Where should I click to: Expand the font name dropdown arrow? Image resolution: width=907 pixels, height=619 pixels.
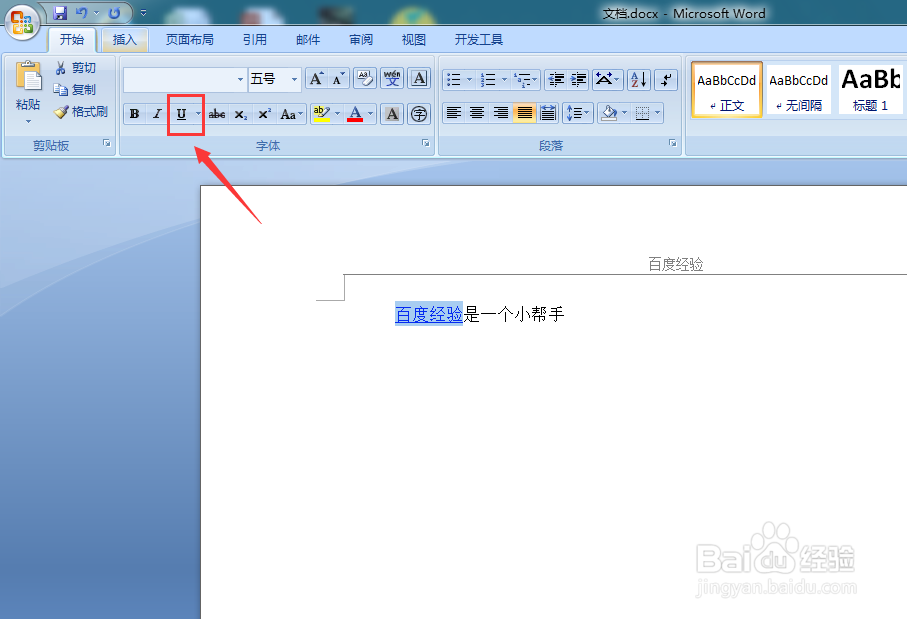(x=240, y=79)
